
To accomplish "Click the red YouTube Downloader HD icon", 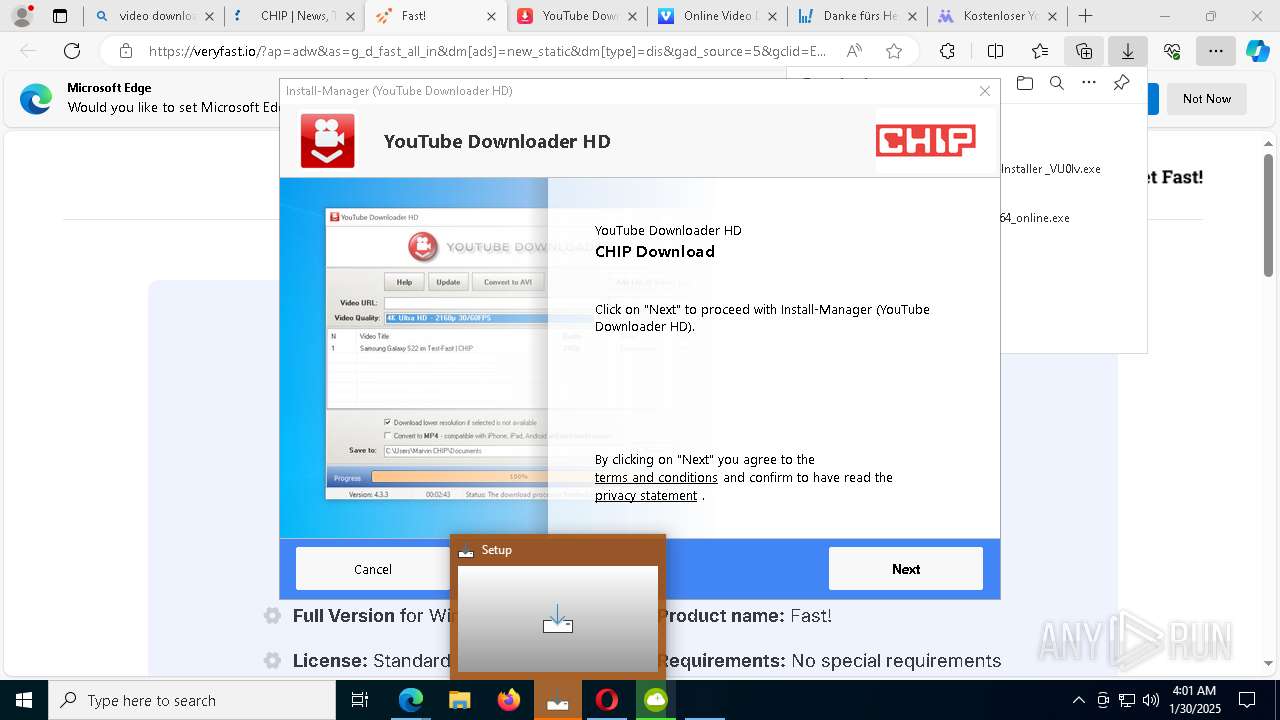I will [327, 141].
